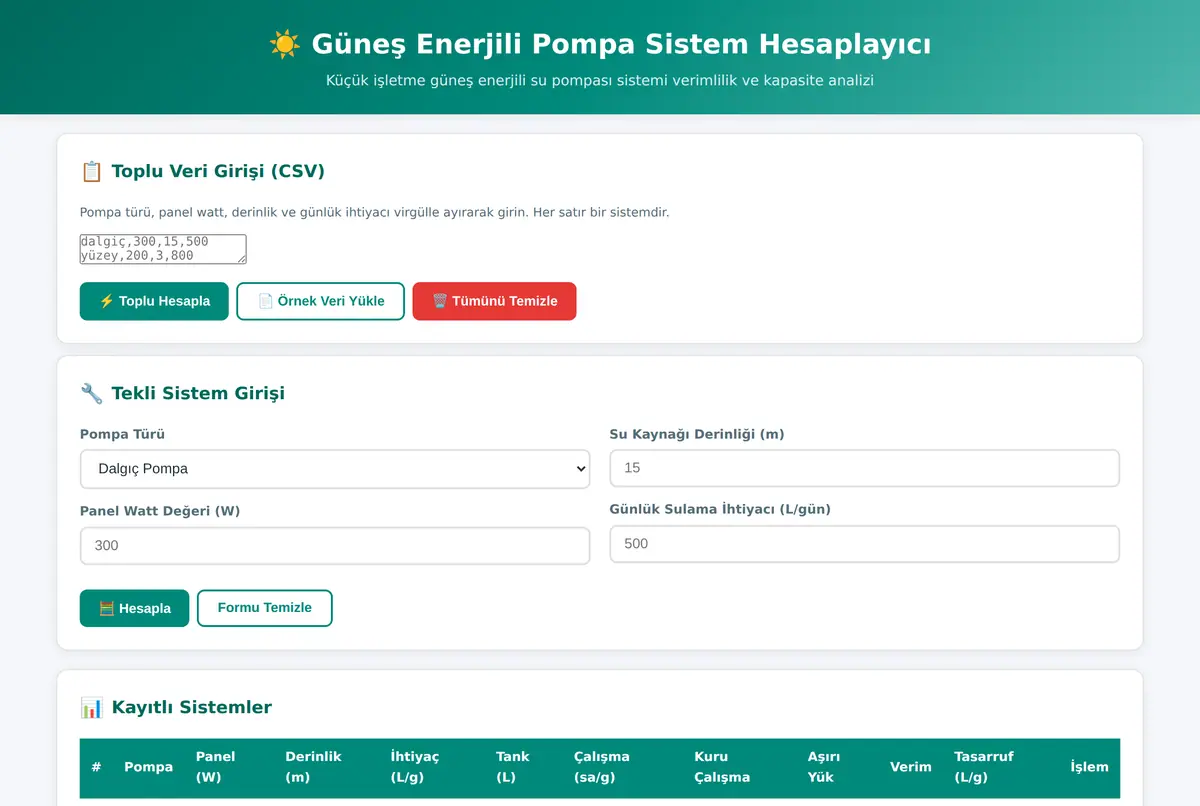Click the Formu Temizle button
Image resolution: width=1200 pixels, height=806 pixels.
coord(265,608)
